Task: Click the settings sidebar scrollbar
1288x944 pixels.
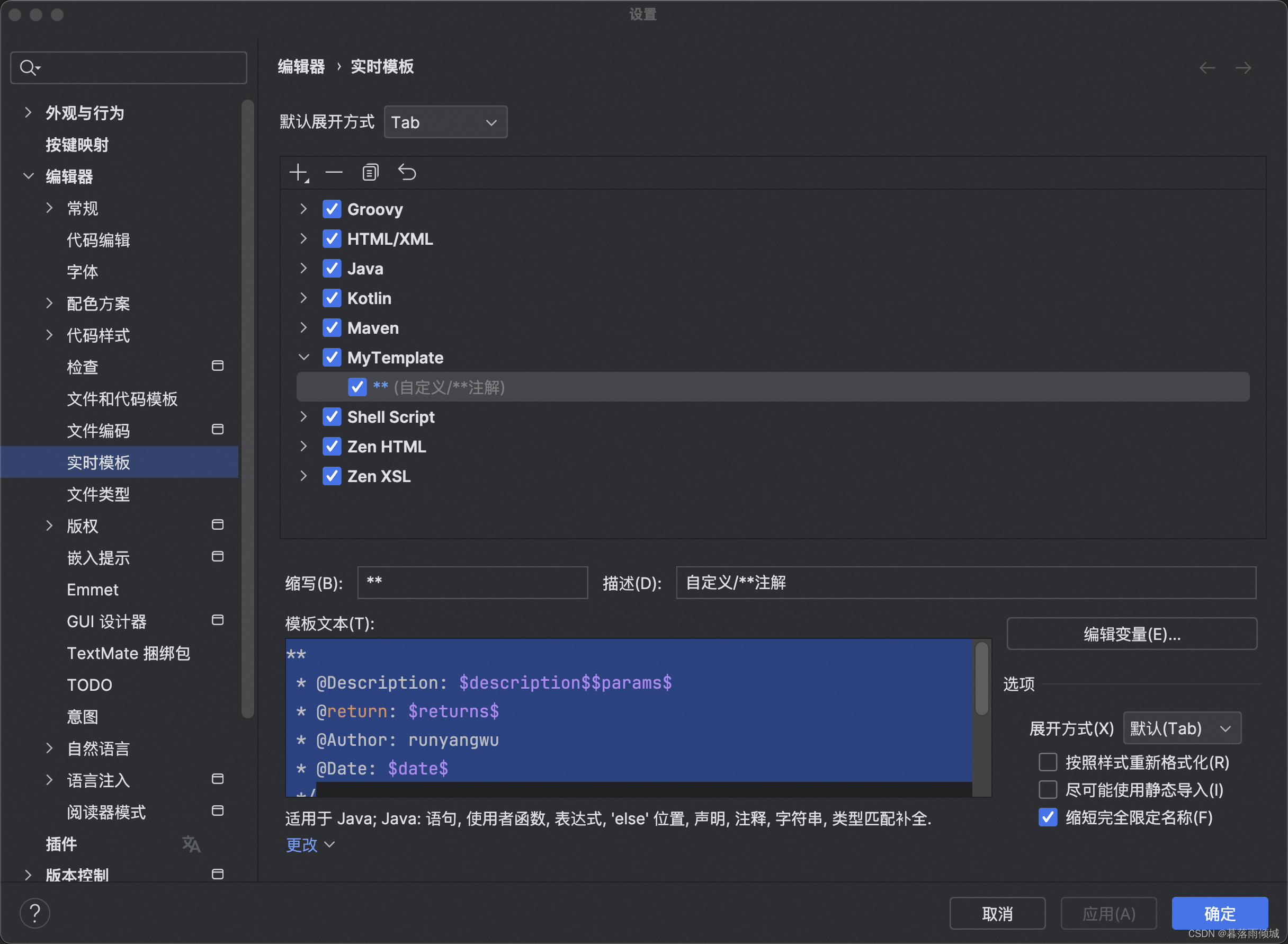Action: pos(248,408)
